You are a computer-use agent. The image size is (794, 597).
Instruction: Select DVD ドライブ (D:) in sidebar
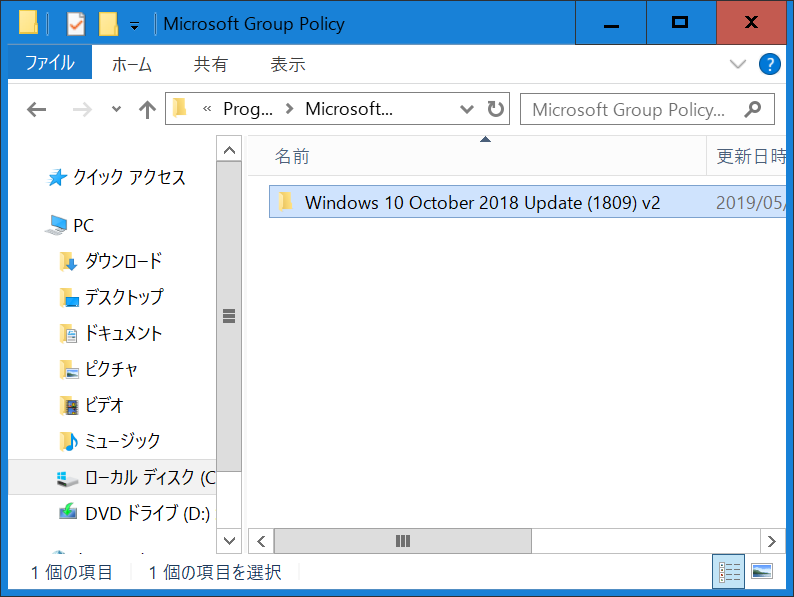[x=147, y=513]
